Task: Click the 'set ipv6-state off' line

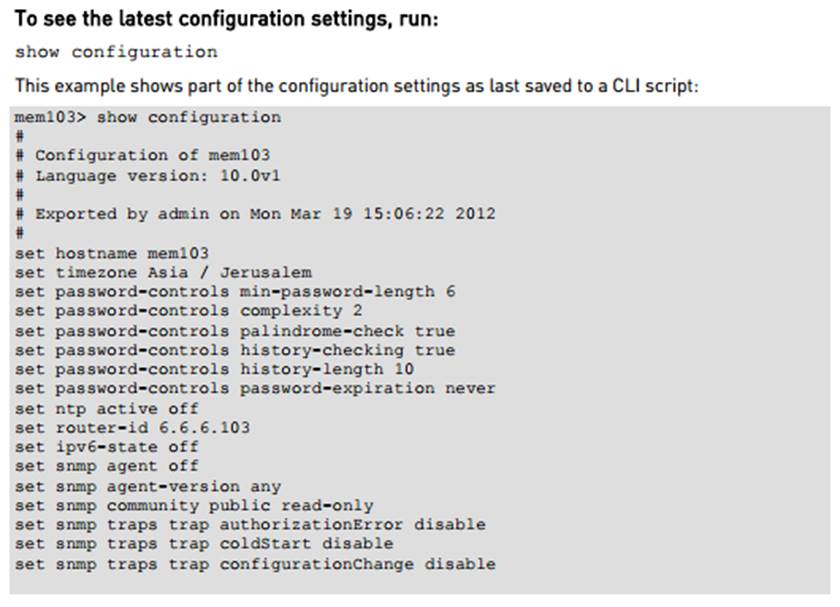Action: pyautogui.click(x=107, y=447)
